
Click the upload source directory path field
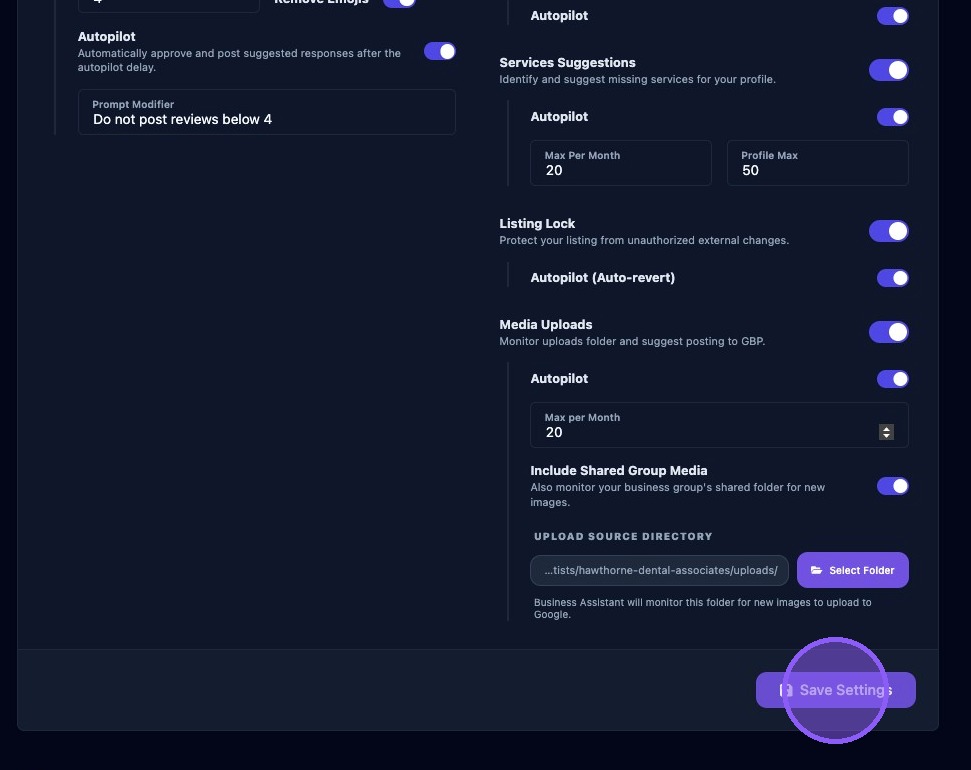(x=659, y=571)
